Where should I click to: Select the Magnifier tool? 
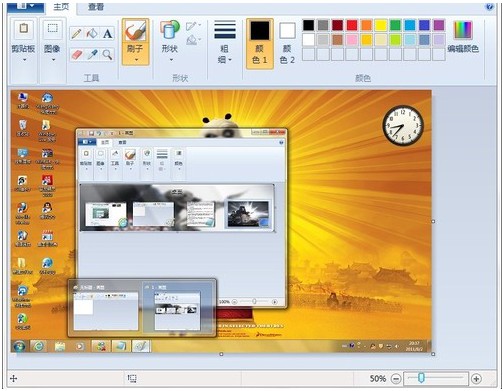tap(107, 54)
